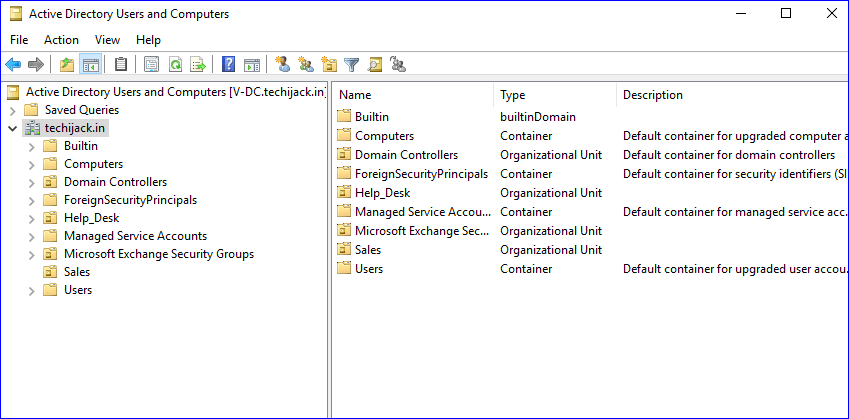Toggle Show/Hide Action Pane icon
This screenshot has width=849, height=419.
click(x=252, y=65)
